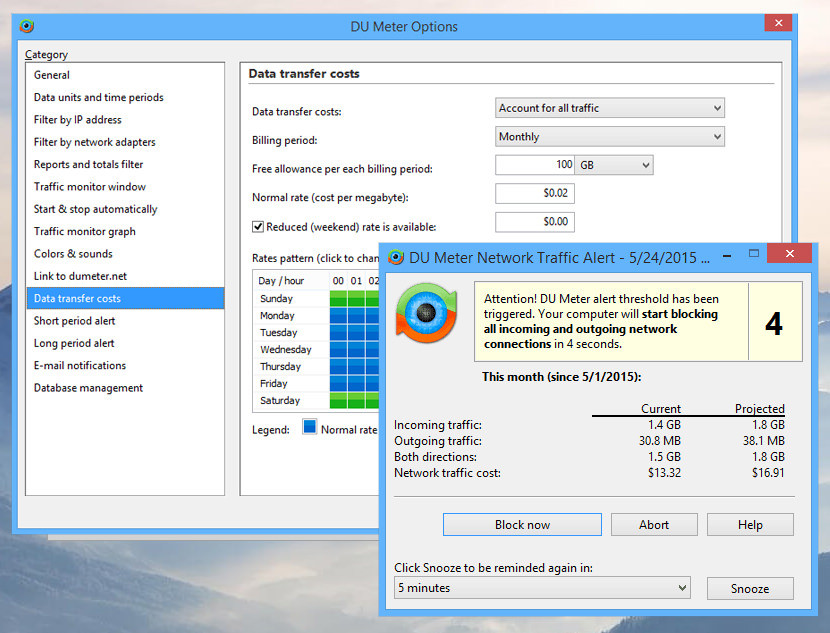Click DU Meter Options title bar eye icon
The width and height of the screenshot is (830, 633).
point(26,25)
